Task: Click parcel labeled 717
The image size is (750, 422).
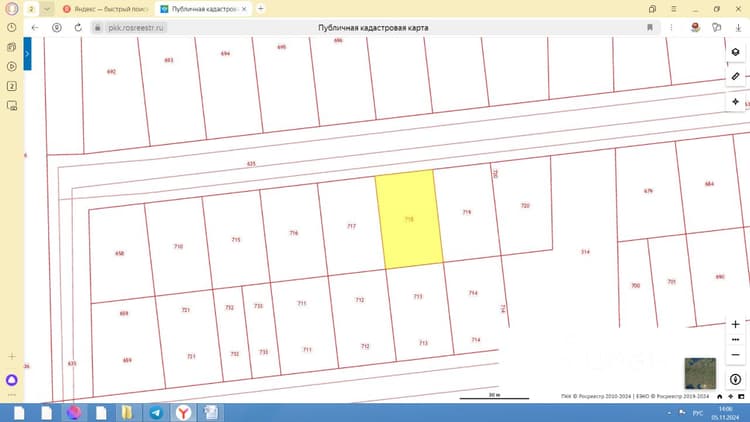Action: [x=352, y=226]
